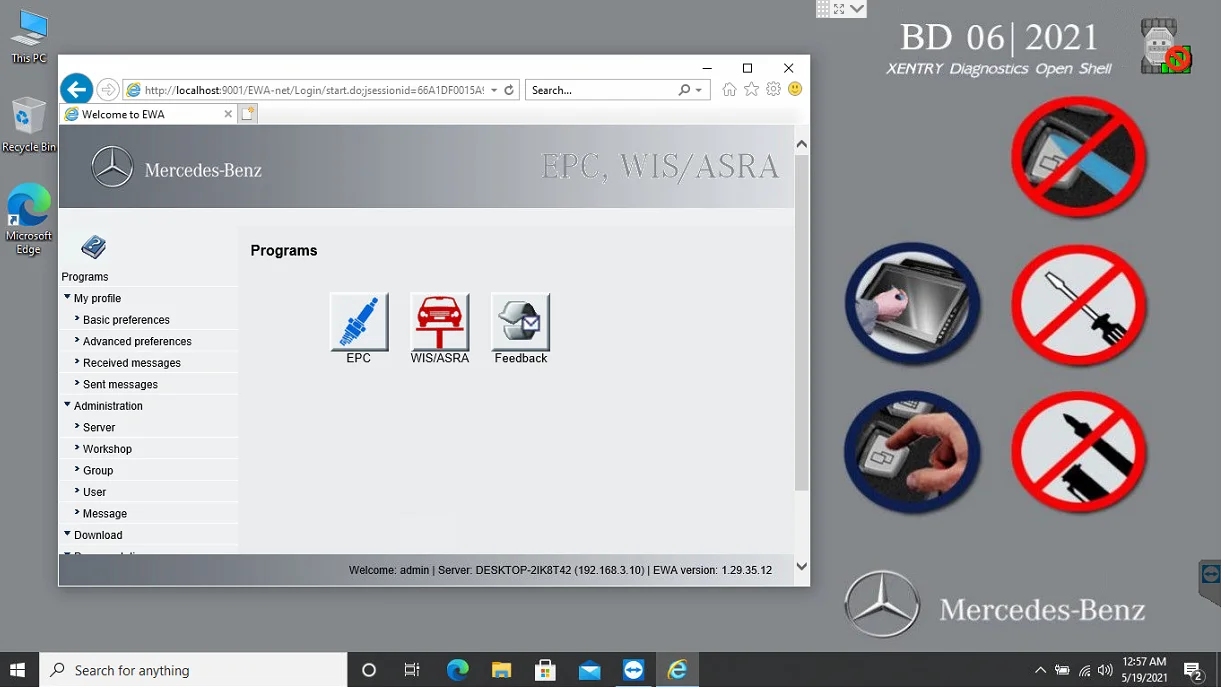Open the Message administration link

point(105,513)
